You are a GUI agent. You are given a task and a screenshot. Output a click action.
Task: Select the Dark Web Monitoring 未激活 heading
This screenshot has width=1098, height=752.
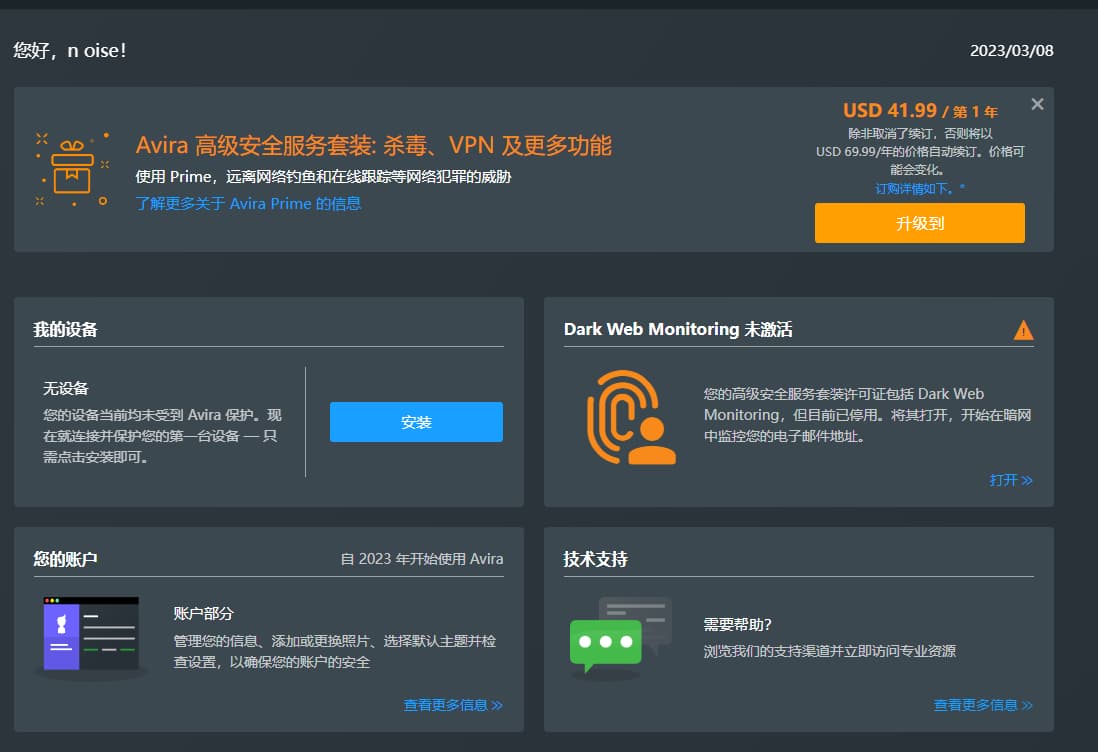678,330
